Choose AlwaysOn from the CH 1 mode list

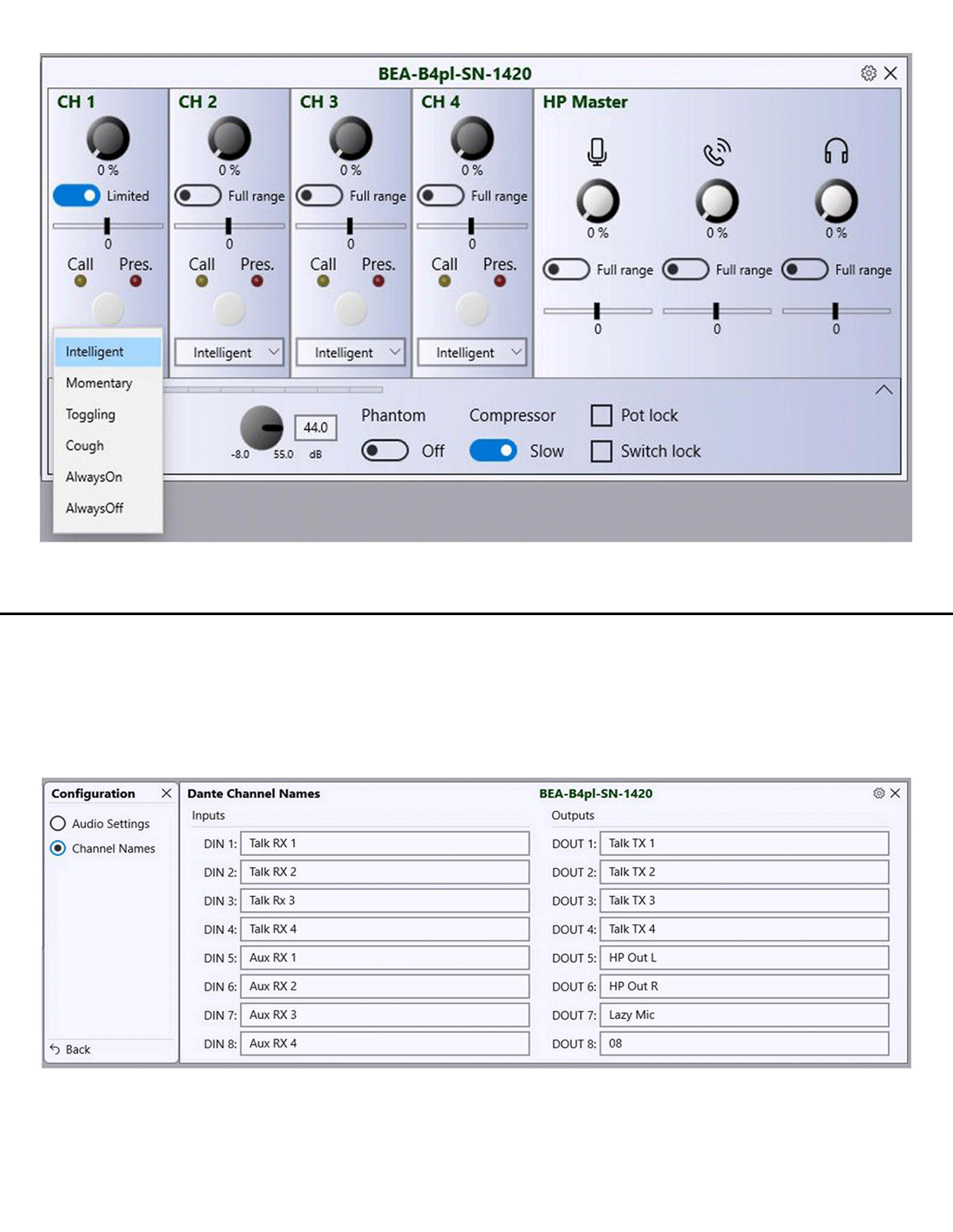point(107,477)
